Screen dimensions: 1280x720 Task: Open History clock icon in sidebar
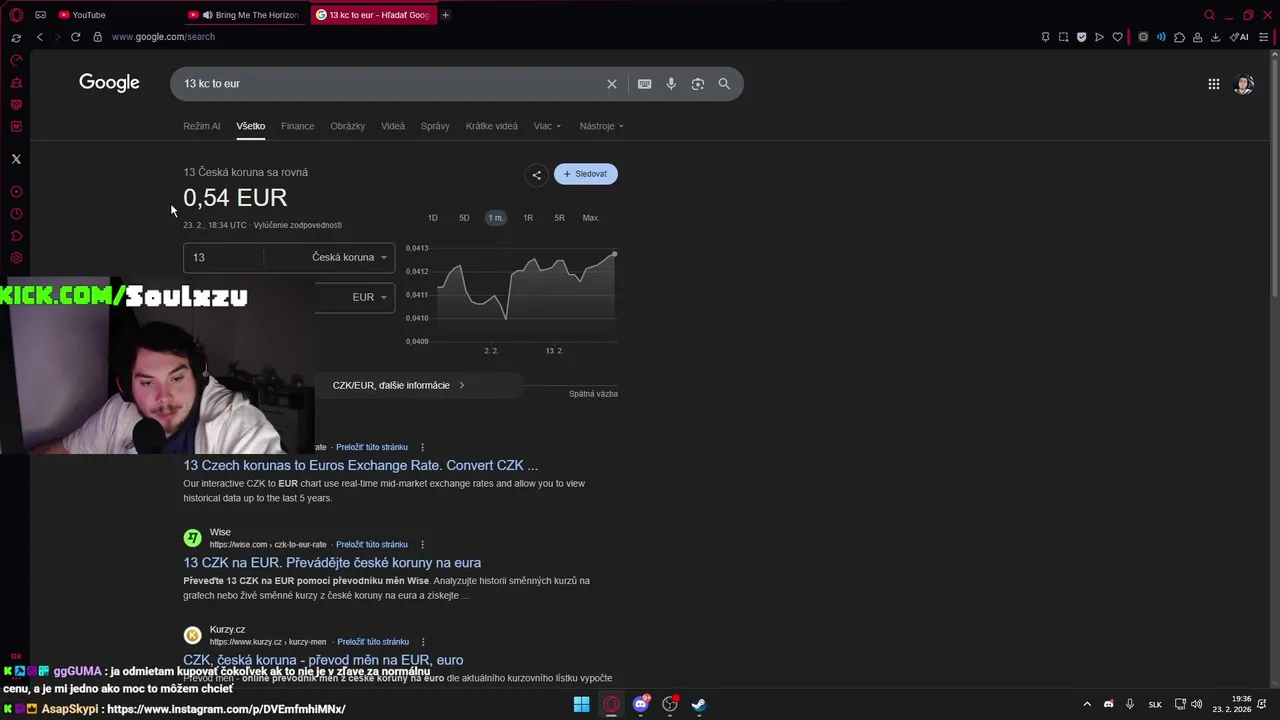16,214
